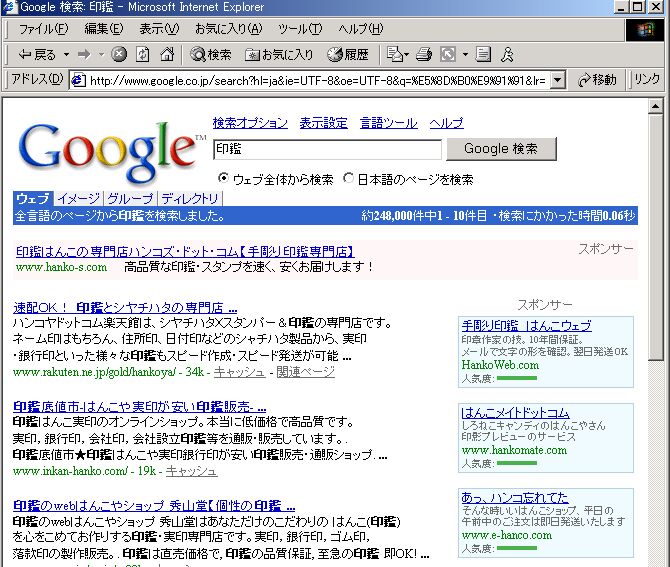Click the vertical scrollbar down arrow
Image resolution: width=670 pixels, height=567 pixels.
656,558
